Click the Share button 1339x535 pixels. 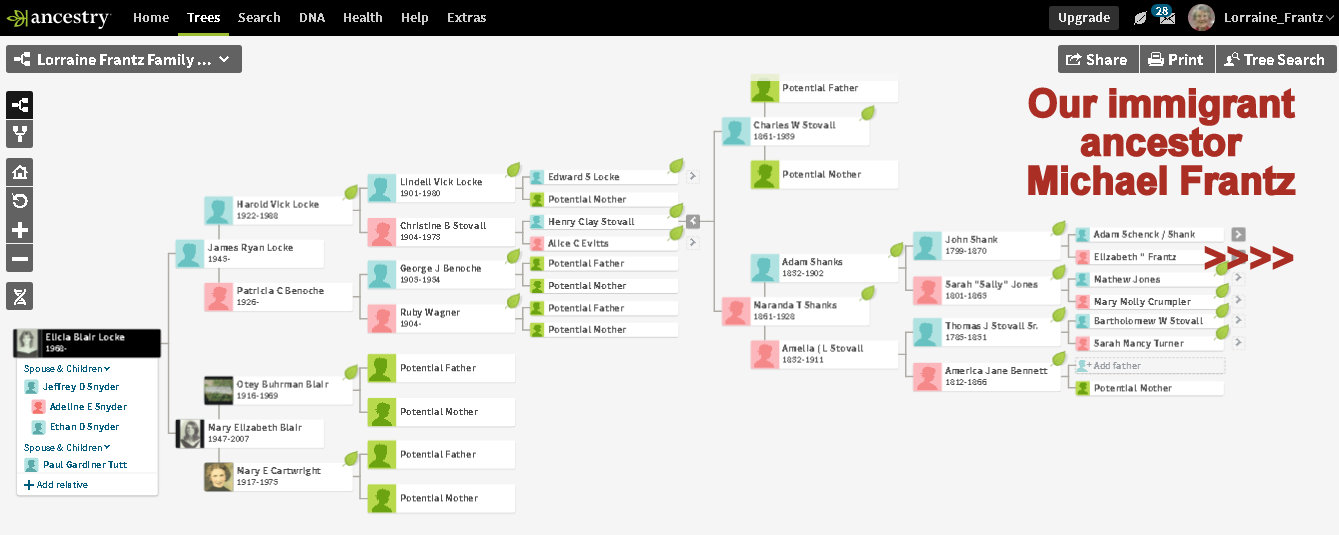pyautogui.click(x=1097, y=60)
